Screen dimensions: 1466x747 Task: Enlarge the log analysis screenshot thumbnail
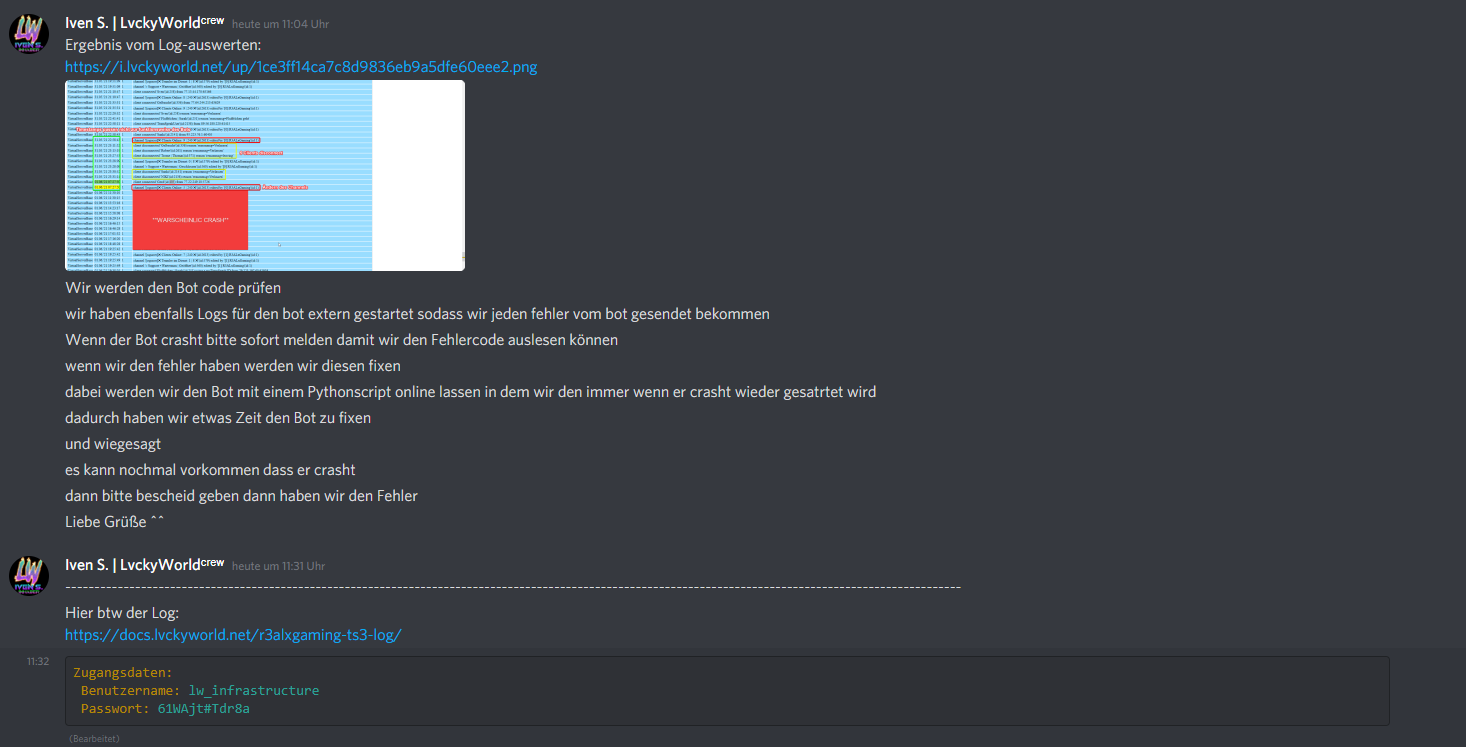coord(265,175)
